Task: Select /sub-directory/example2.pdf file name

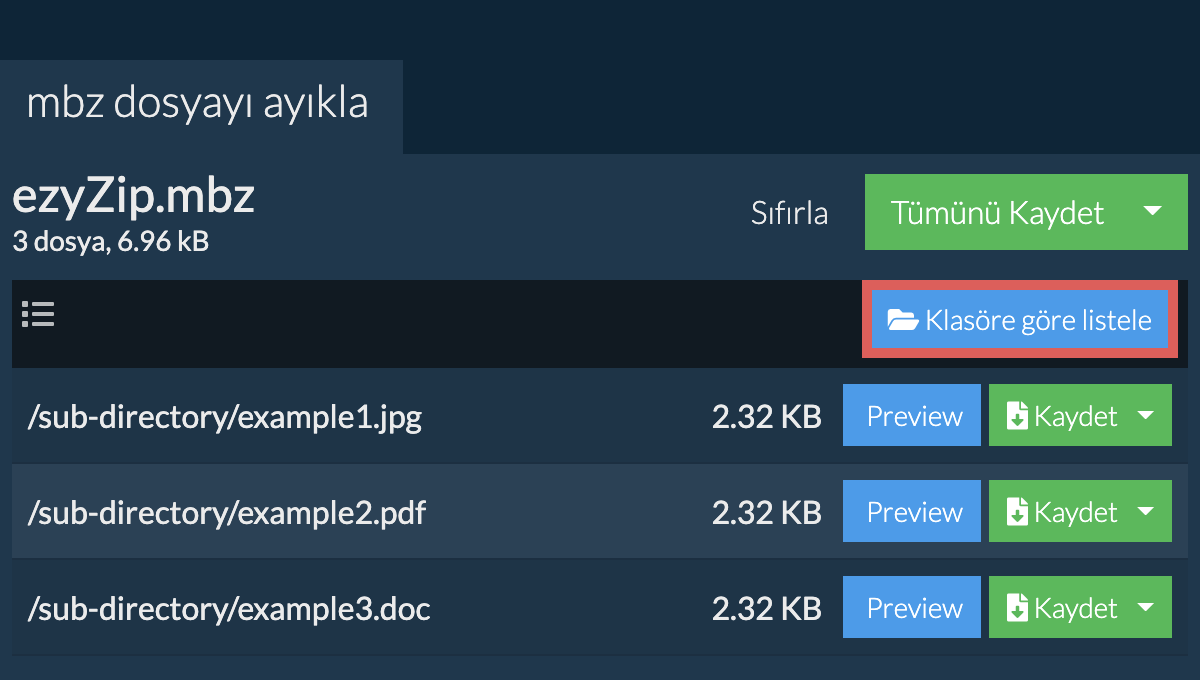Action: tap(226, 513)
